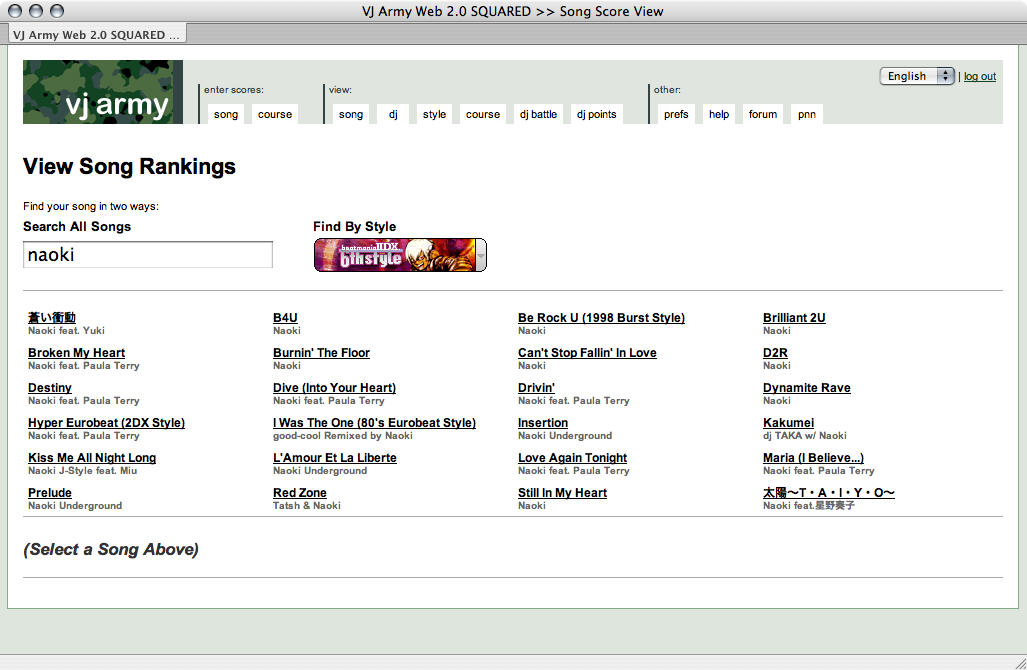The height and width of the screenshot is (670, 1027).
Task: Expand the English language selector
Action: click(x=917, y=76)
